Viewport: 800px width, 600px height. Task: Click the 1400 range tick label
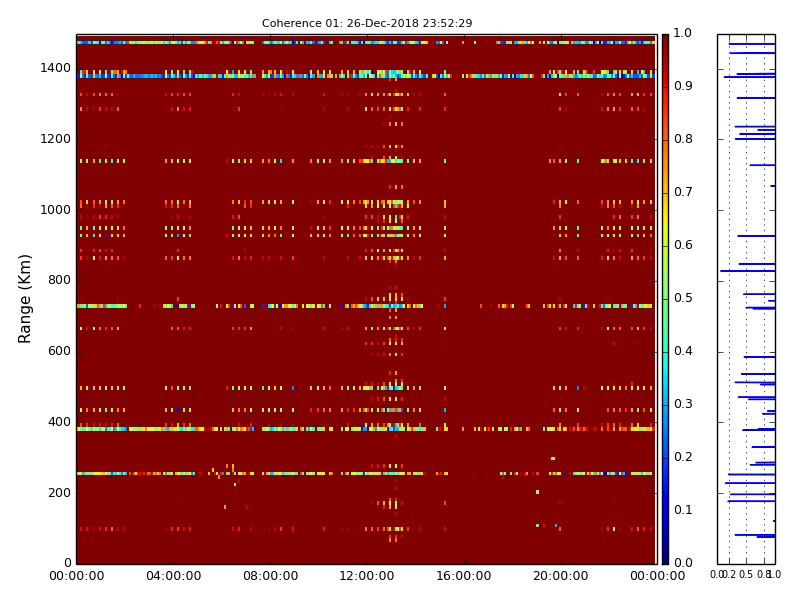click(x=56, y=68)
